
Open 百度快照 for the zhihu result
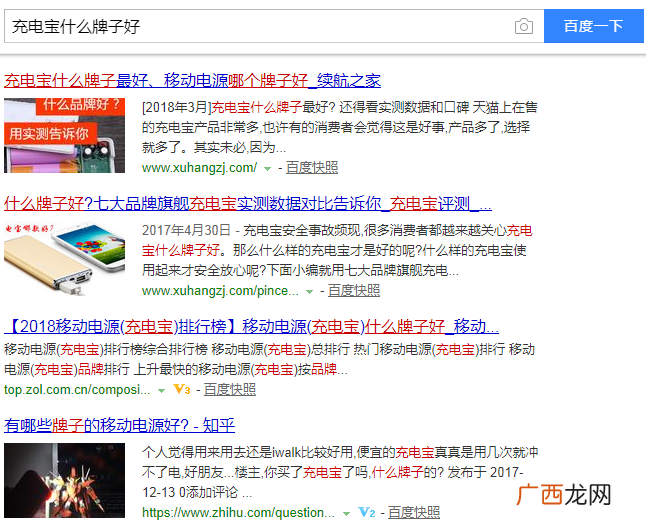point(414,513)
